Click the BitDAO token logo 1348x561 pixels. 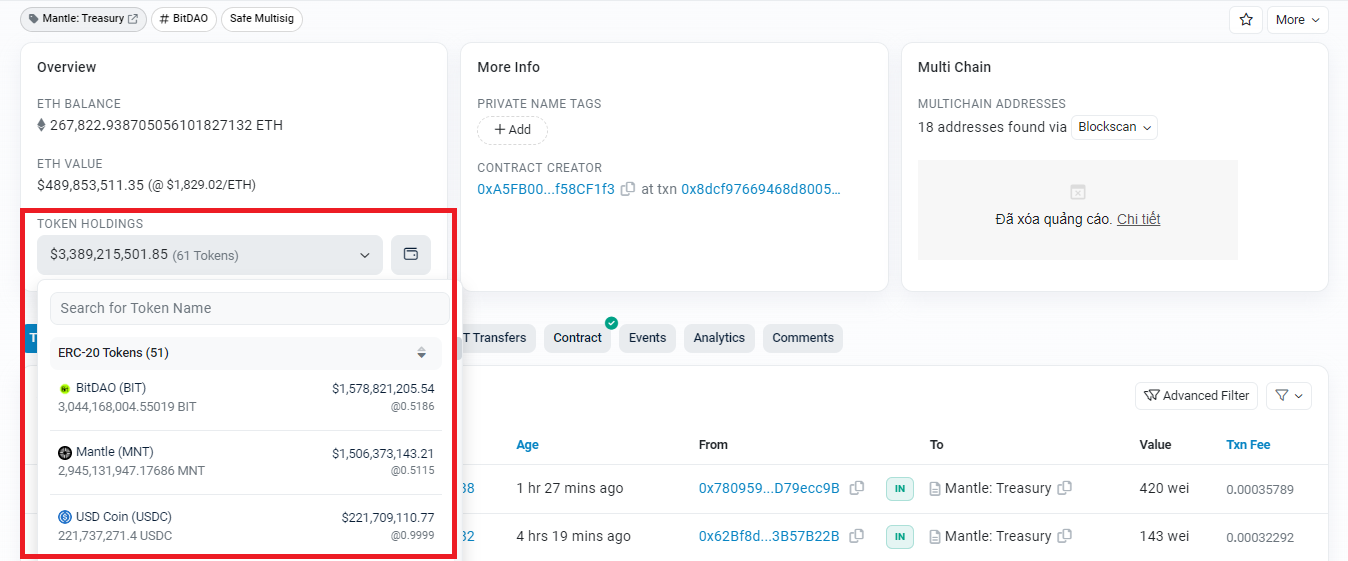[65, 388]
